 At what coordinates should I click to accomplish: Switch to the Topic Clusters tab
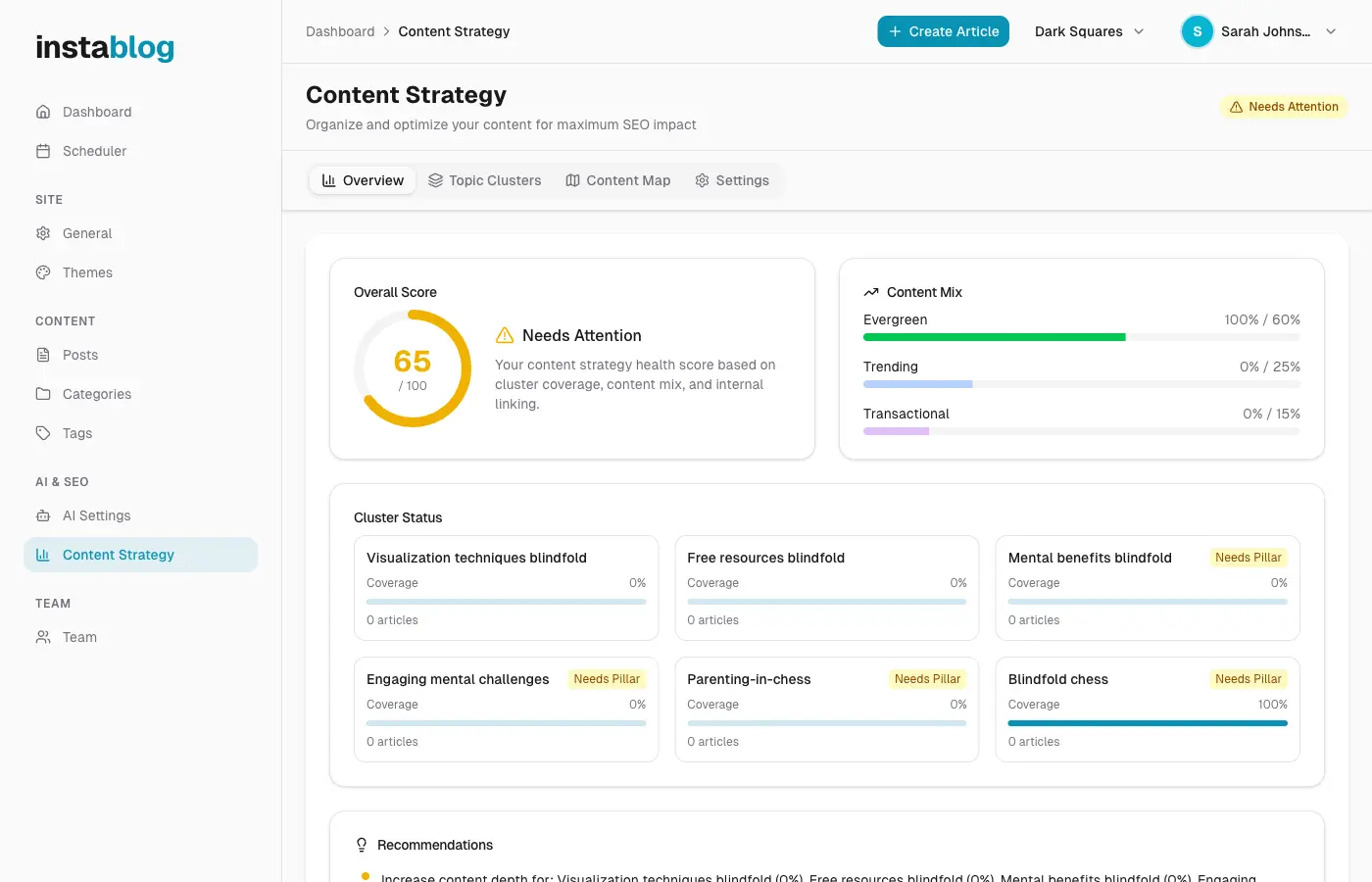click(485, 180)
